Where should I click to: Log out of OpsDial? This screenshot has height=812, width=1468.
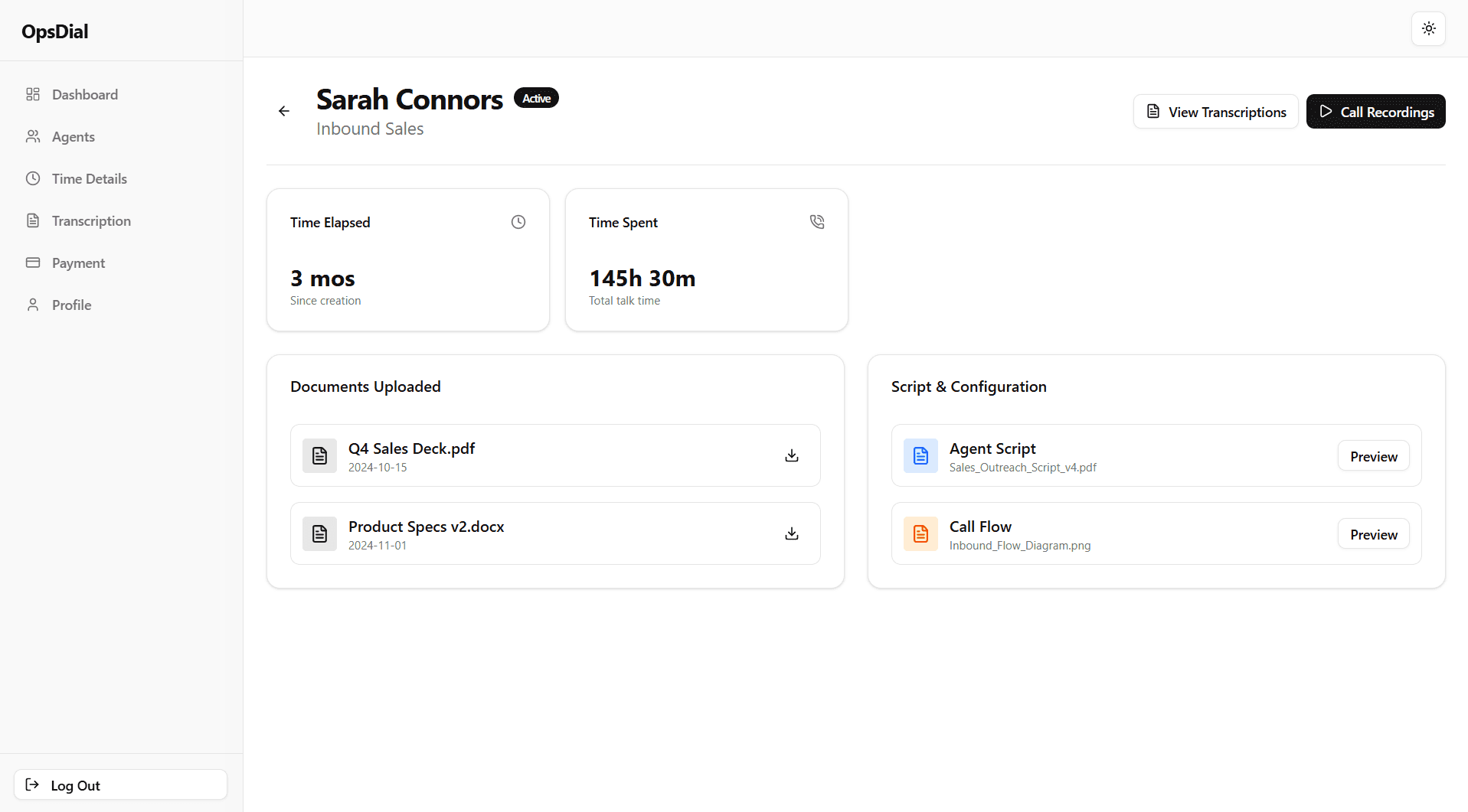point(119,784)
